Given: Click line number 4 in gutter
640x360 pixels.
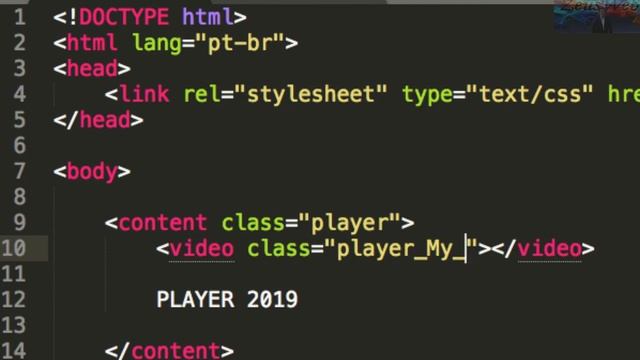Looking at the screenshot, I should 19,95.
